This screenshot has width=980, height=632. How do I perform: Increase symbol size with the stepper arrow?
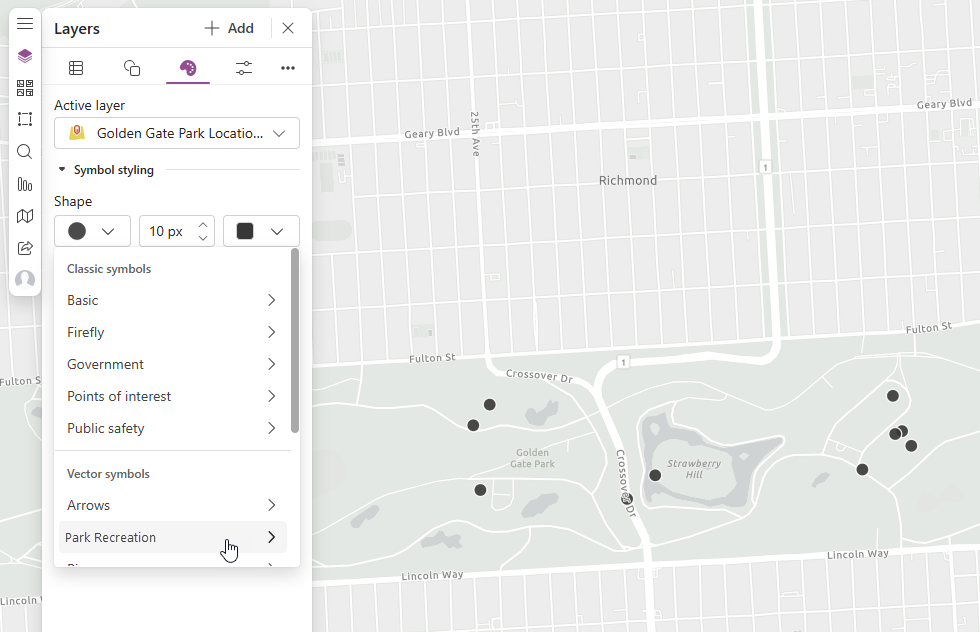point(202,225)
